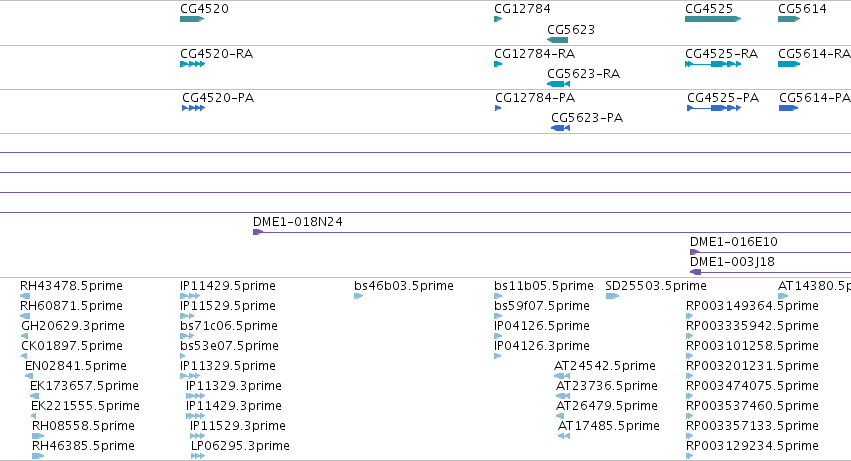The image size is (851, 461).
Task: Click the CG5623 gene arrow glyph
Action: point(557,40)
